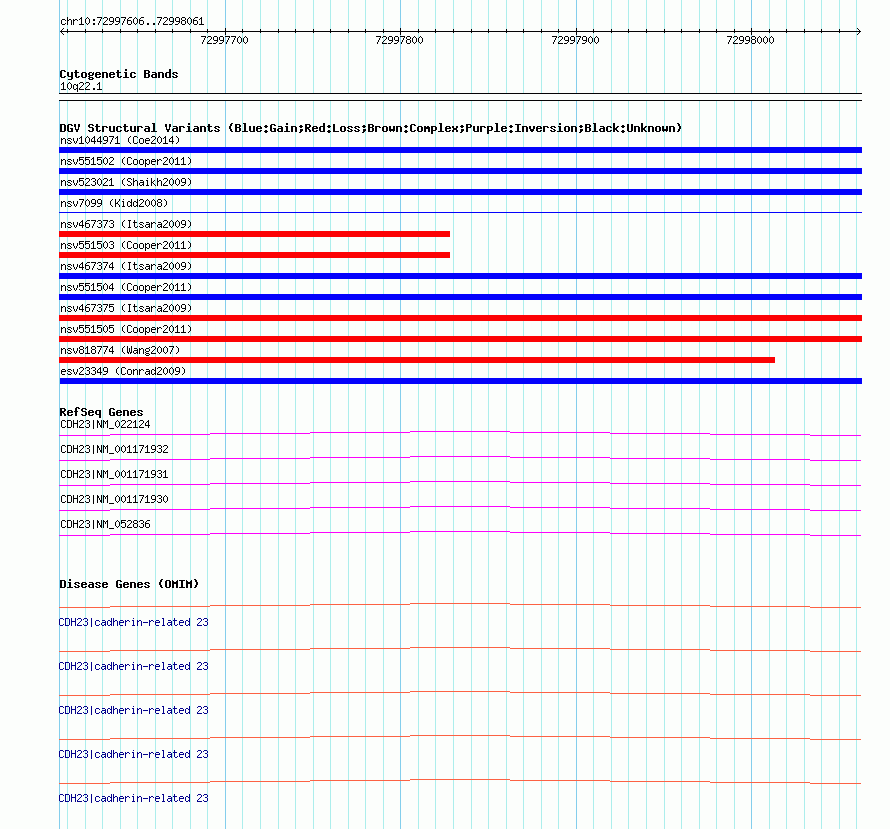The image size is (890, 829).
Task: Select the Disease Genes (OMIM) track title
Action: [129, 584]
